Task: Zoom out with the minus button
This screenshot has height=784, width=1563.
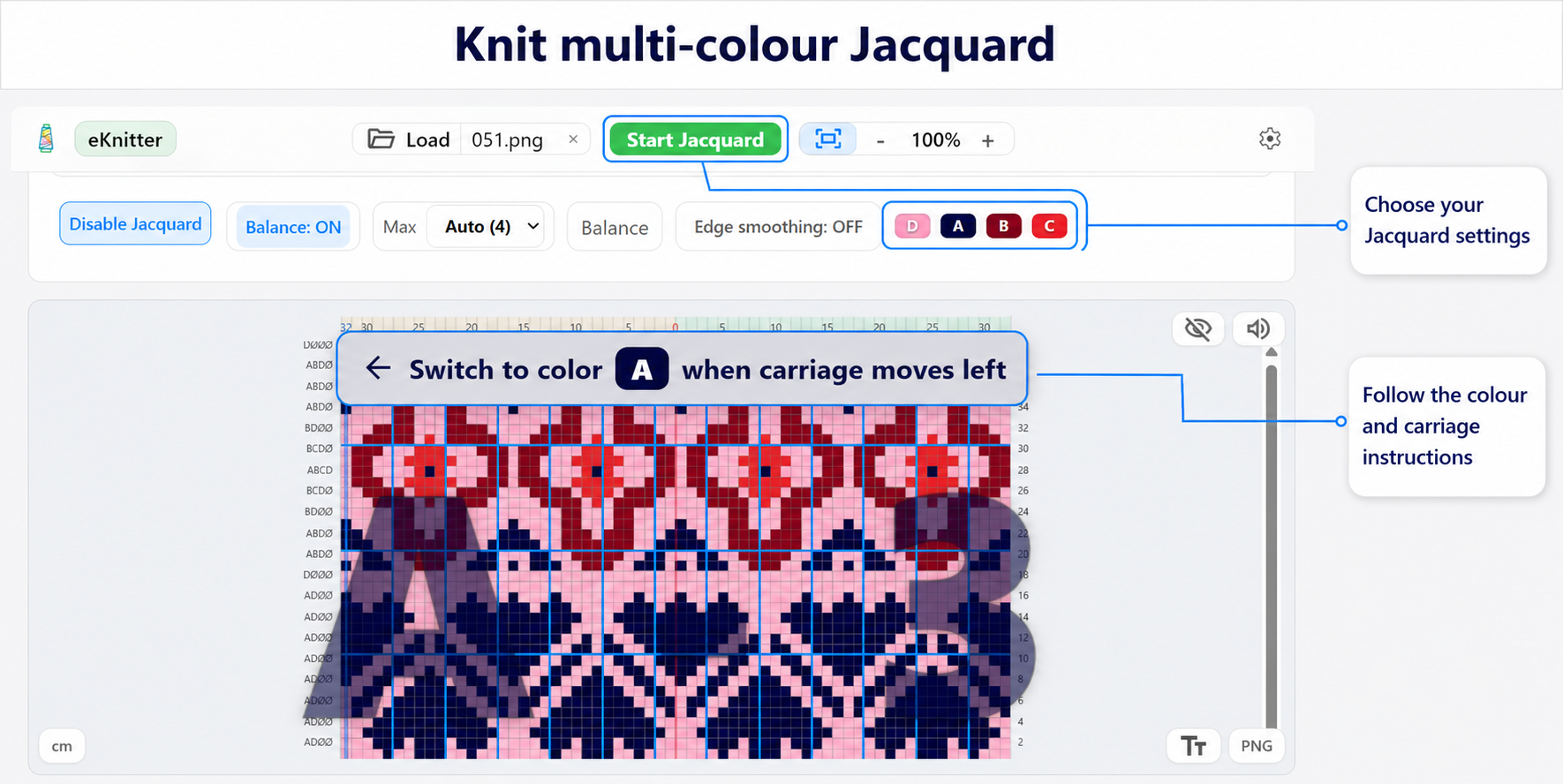Action: pos(880,140)
